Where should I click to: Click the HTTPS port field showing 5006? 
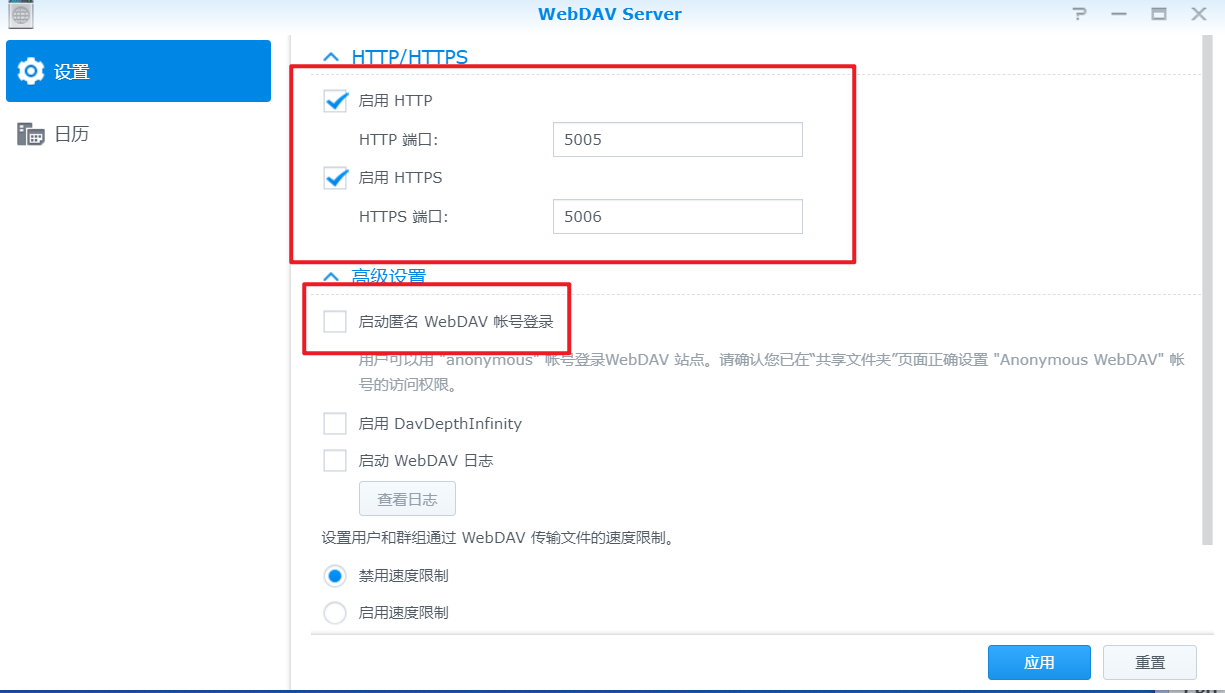point(678,216)
